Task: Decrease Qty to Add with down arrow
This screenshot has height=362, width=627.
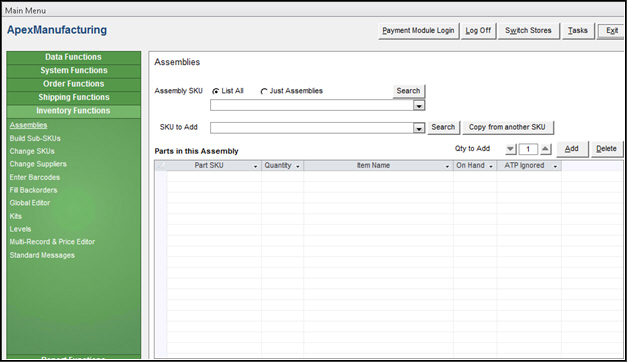Action: click(510, 149)
